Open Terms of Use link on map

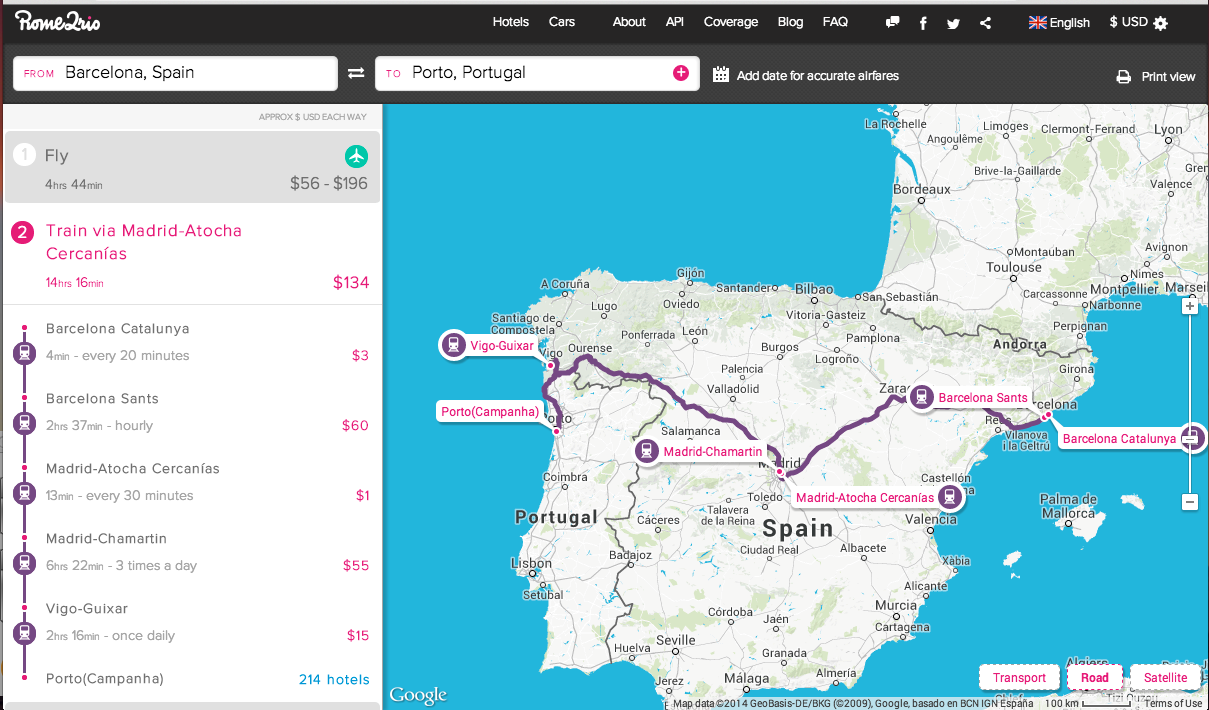tap(1173, 704)
